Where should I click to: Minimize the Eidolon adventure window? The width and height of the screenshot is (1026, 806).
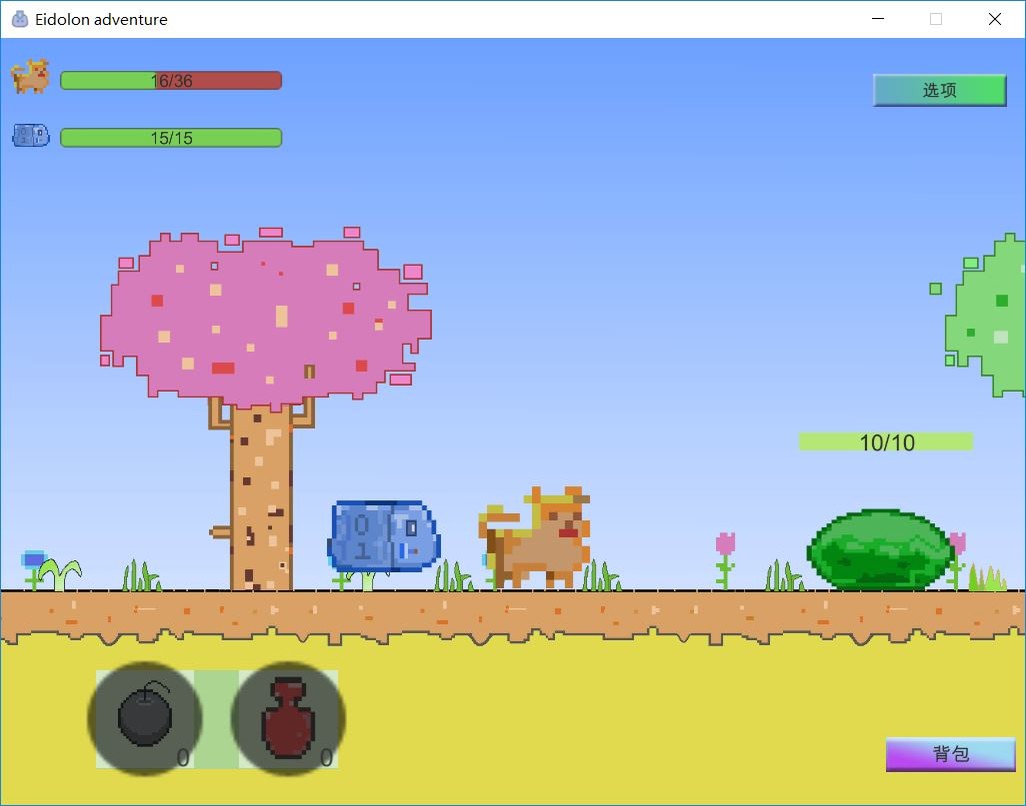pos(878,19)
